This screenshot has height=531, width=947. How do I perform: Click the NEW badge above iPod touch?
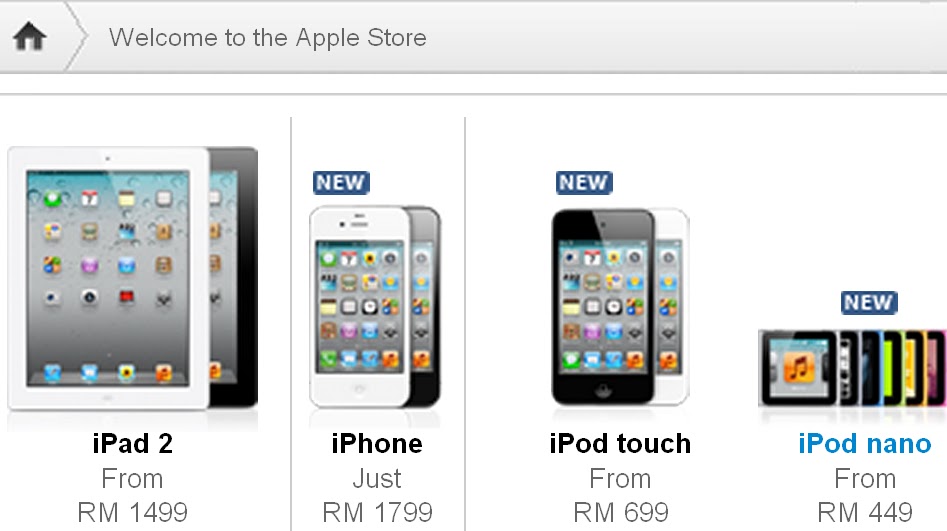pos(584,182)
